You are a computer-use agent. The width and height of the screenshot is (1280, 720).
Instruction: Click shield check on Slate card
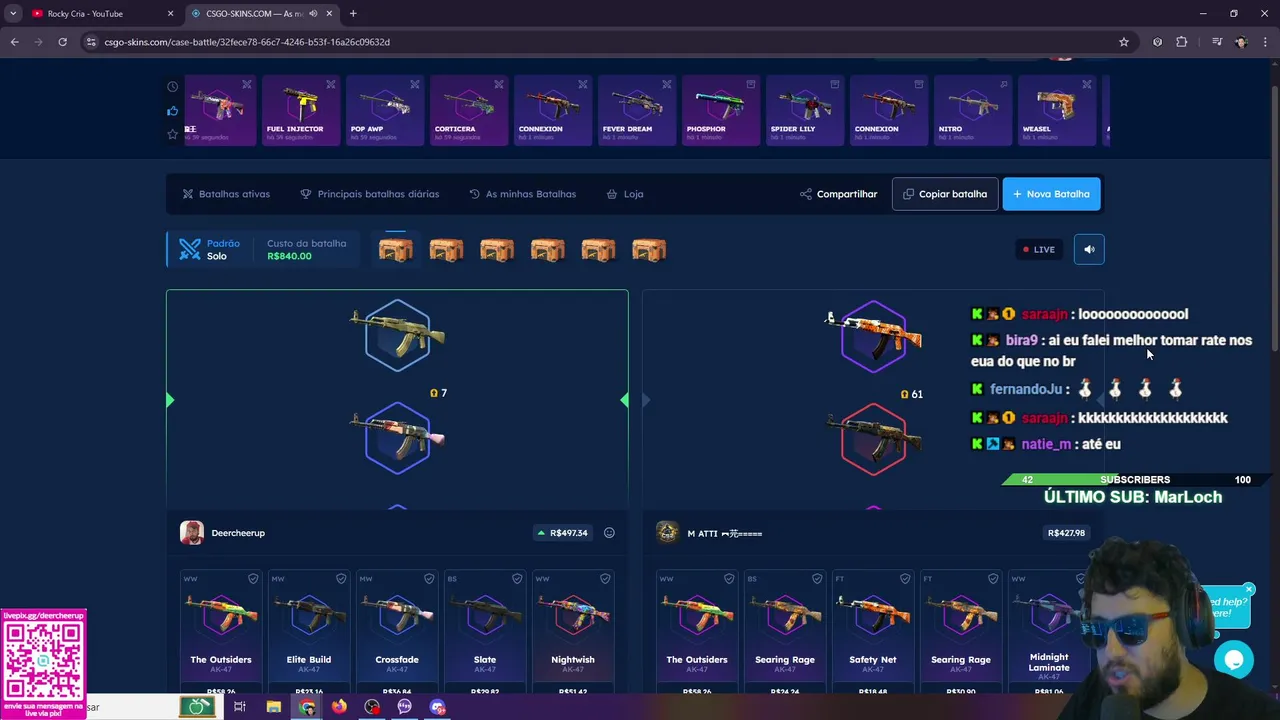coord(517,578)
